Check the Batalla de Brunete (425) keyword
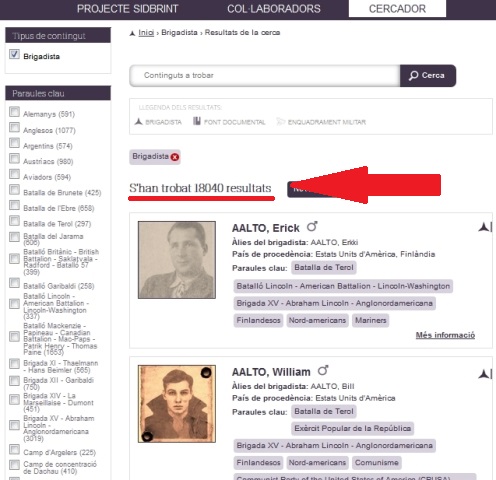 (14, 190)
